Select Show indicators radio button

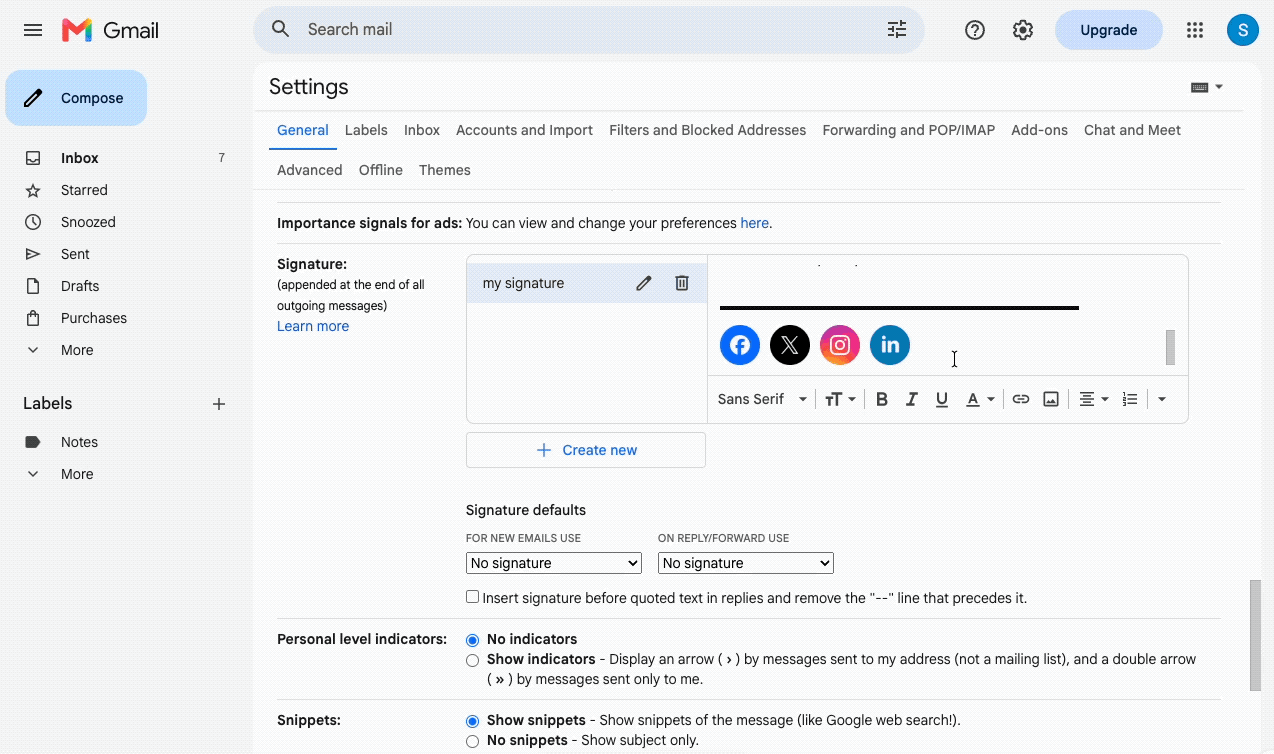[x=473, y=660]
